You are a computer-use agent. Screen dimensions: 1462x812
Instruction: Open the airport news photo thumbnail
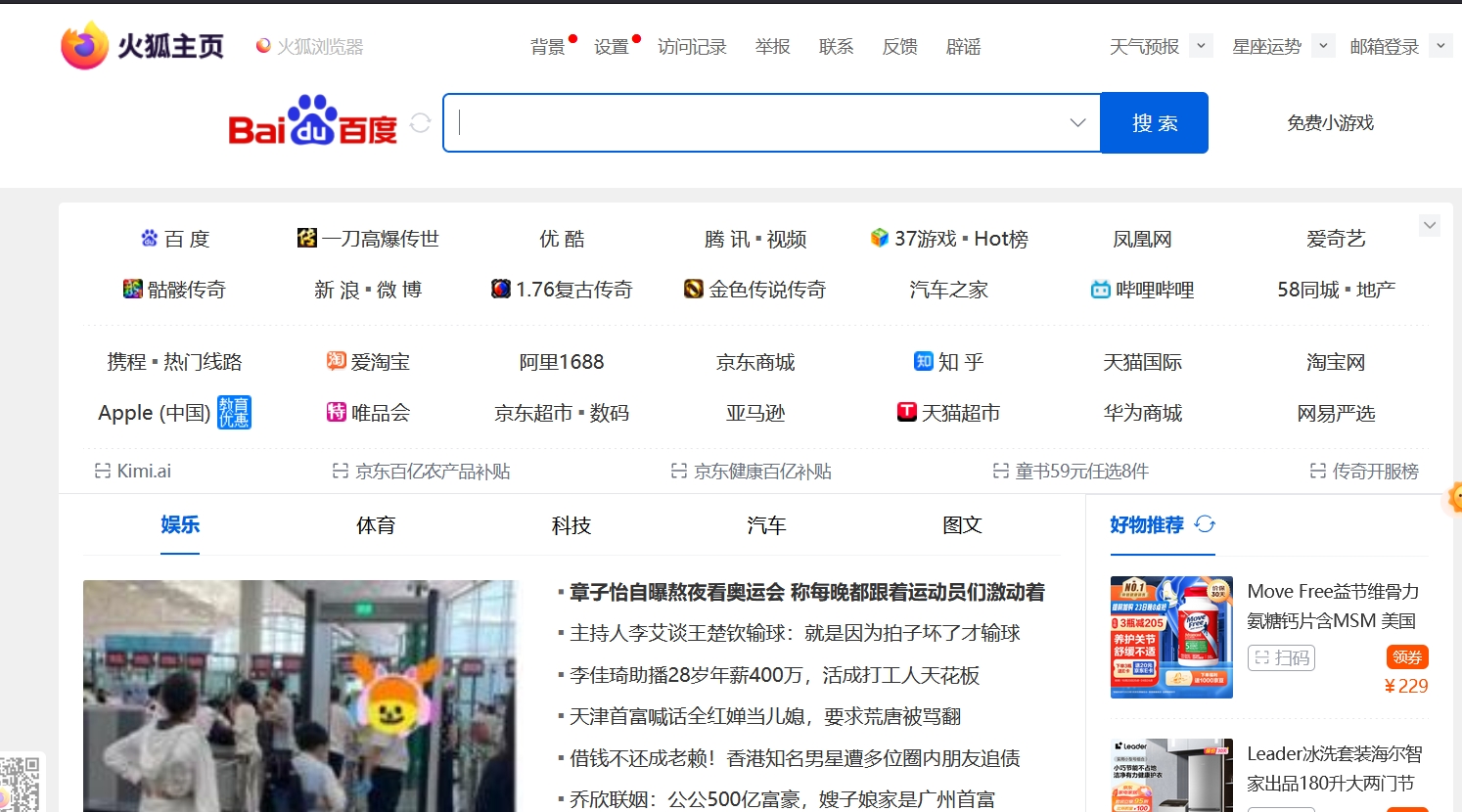[300, 696]
